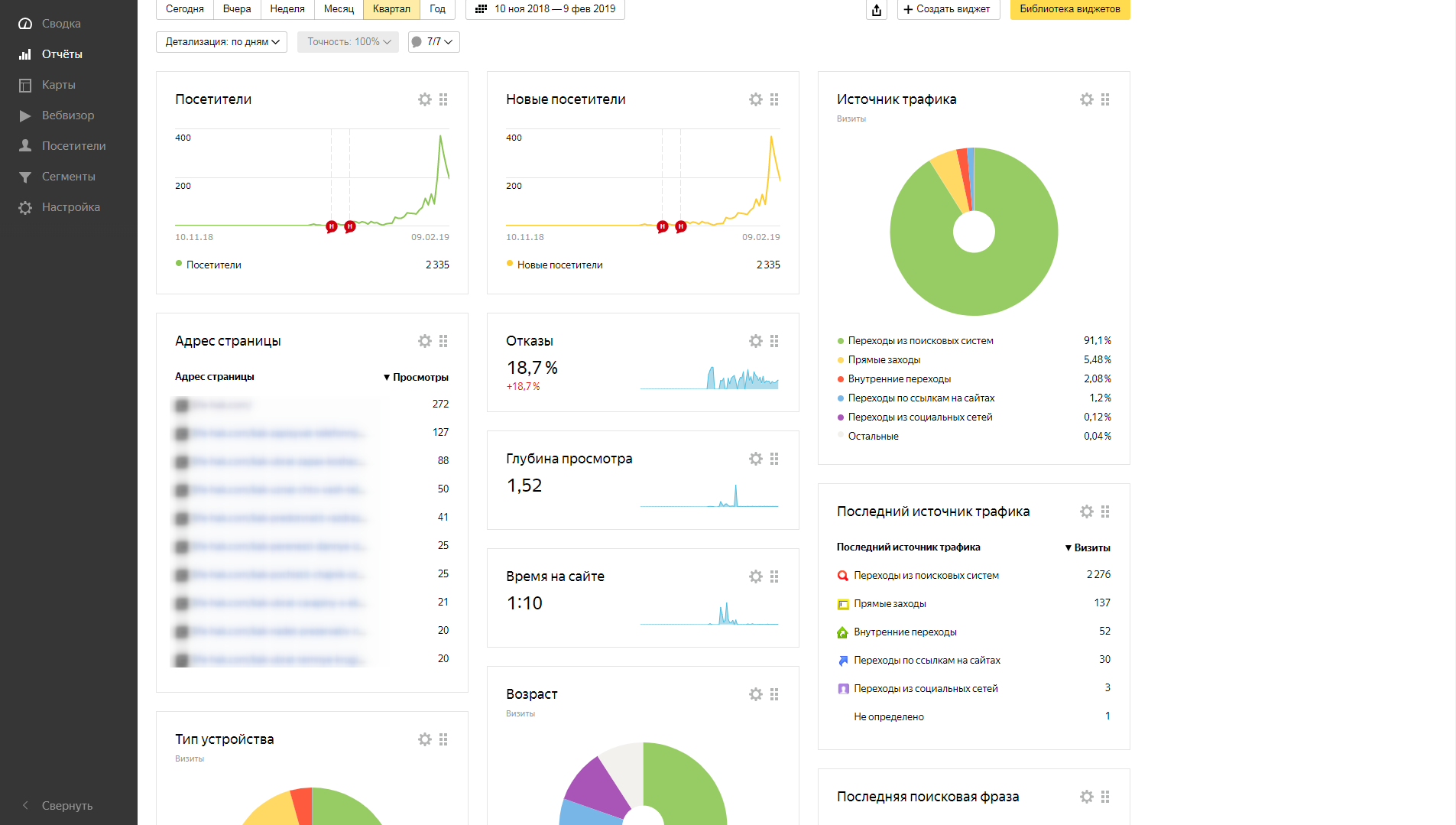
Task: Go to Карты in sidebar menu
Action: [x=58, y=85]
